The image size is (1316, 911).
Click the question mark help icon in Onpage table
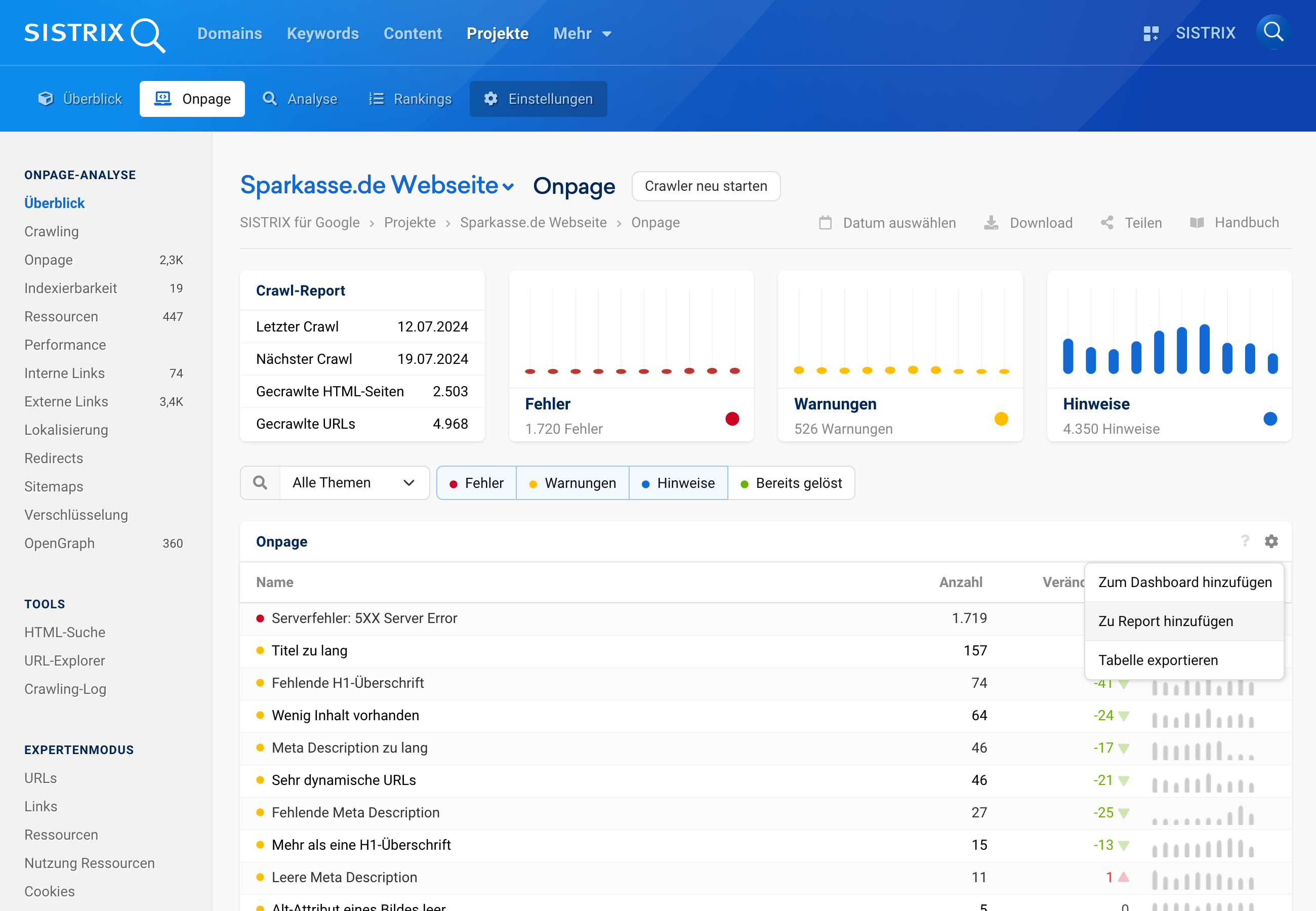(1245, 541)
